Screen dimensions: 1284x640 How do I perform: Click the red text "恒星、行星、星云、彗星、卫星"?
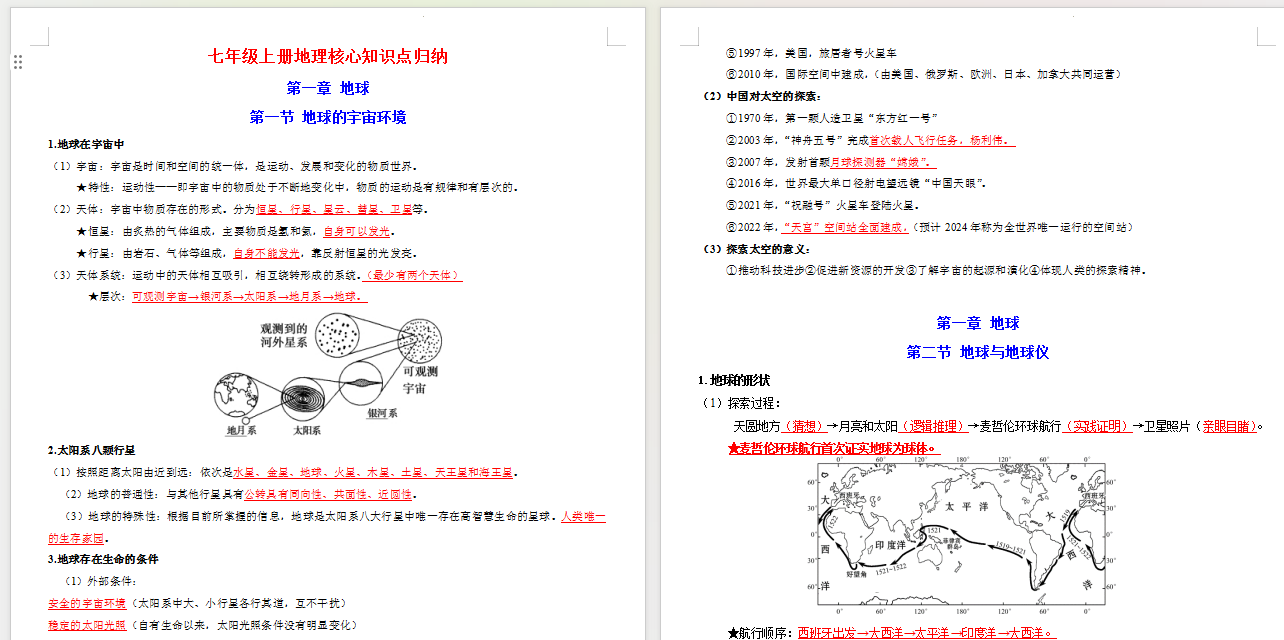pyautogui.click(x=334, y=210)
